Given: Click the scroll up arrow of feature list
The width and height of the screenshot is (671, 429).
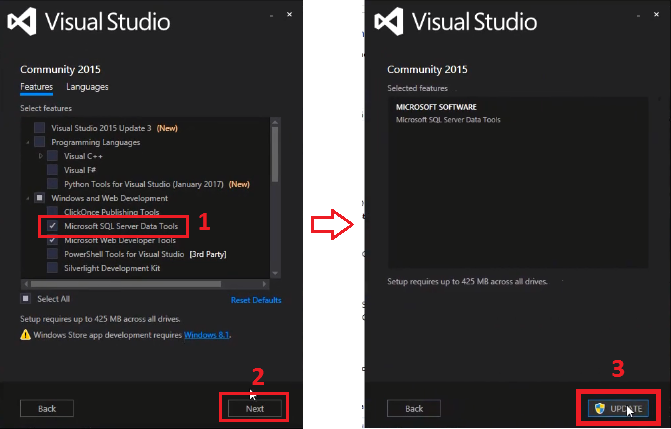Looking at the screenshot, I should point(275,122).
